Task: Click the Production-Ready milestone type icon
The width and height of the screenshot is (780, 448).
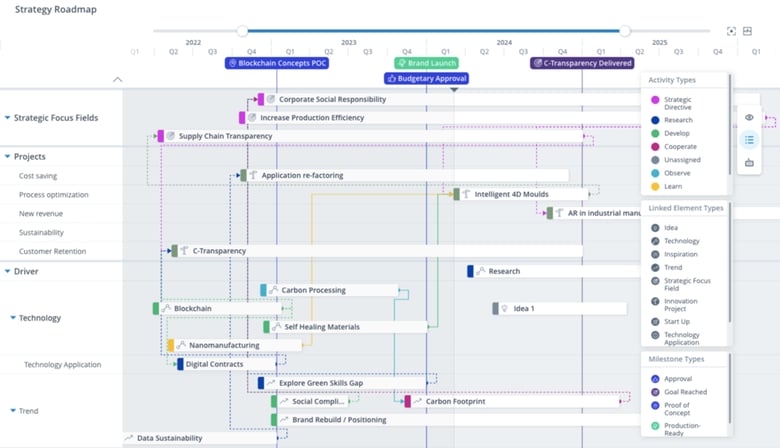Action: click(x=655, y=426)
